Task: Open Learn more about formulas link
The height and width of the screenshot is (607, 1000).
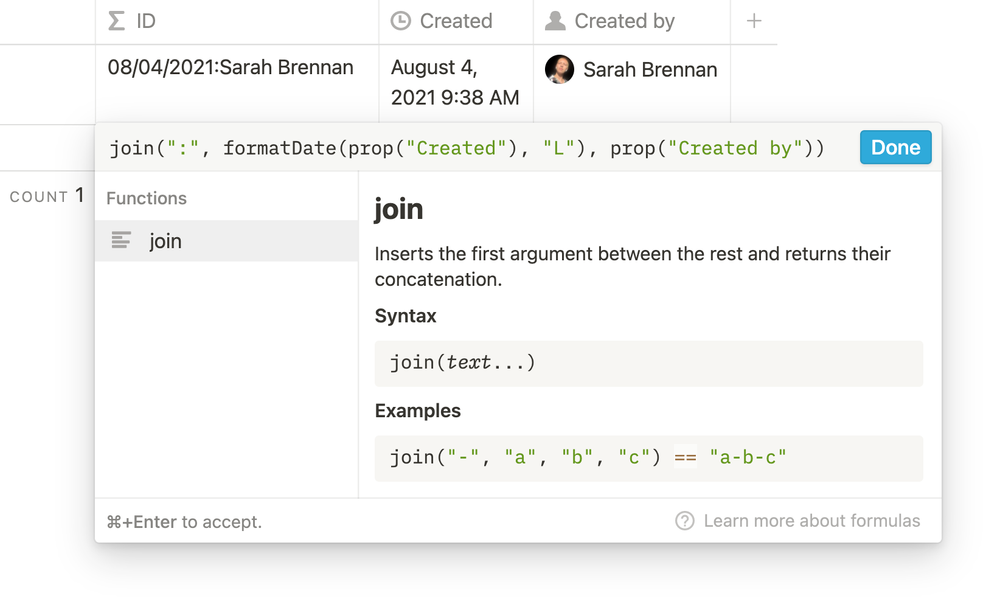Action: click(x=811, y=521)
